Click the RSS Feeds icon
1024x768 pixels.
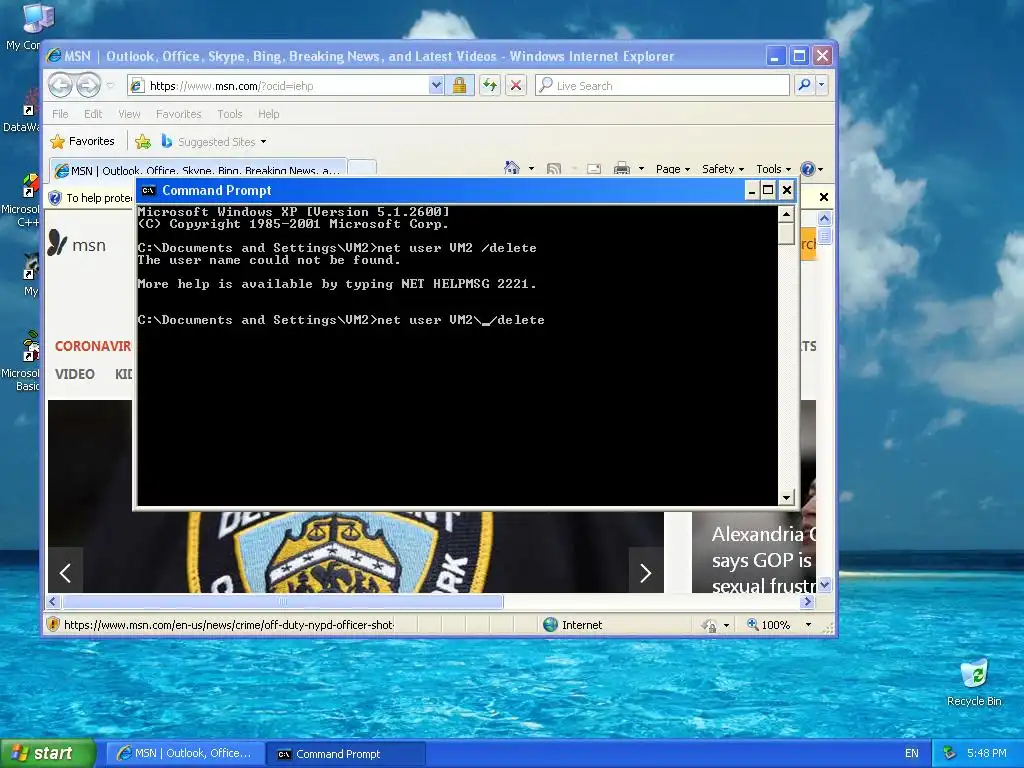(554, 168)
